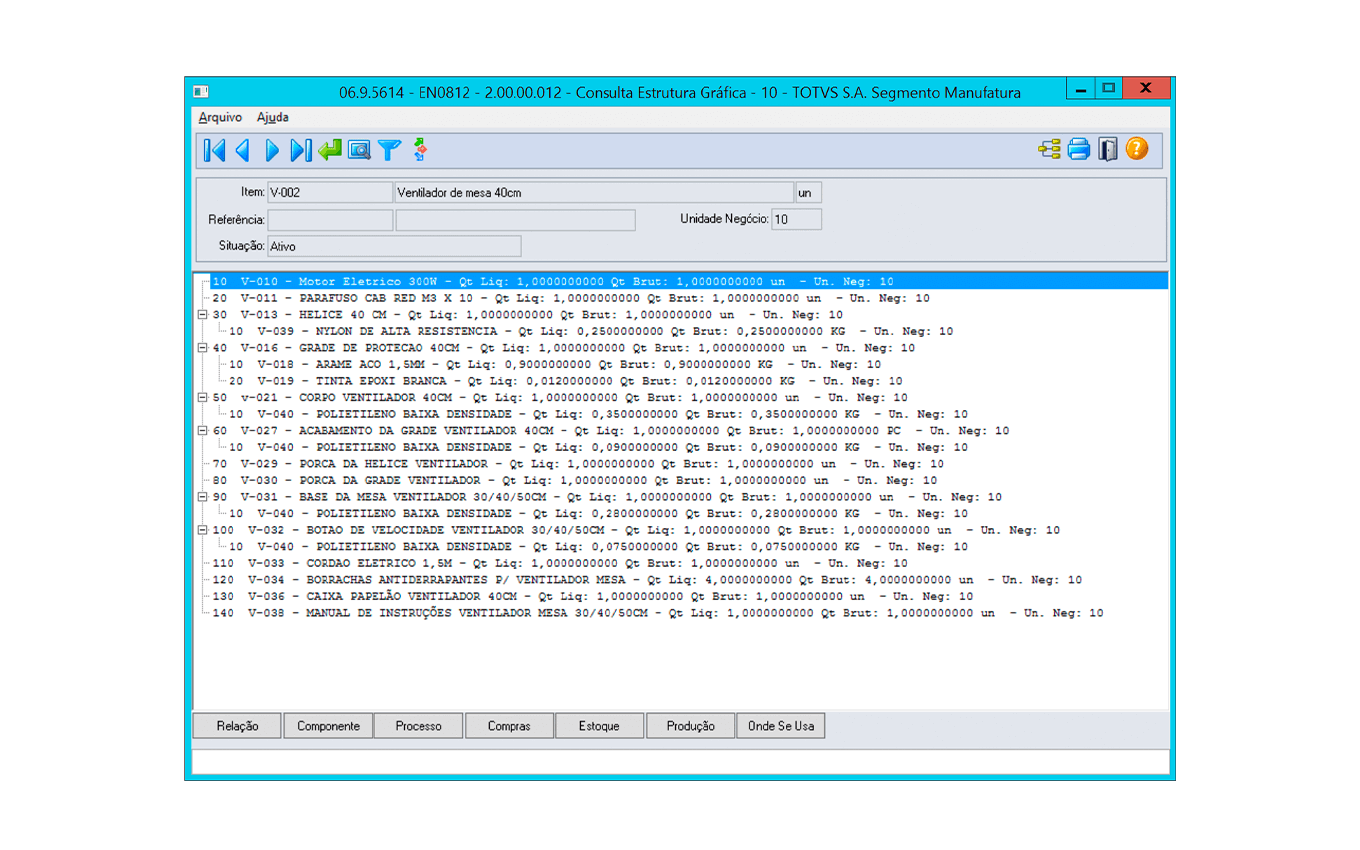
Task: Go to the first record using the toolbar
Action: tap(214, 150)
